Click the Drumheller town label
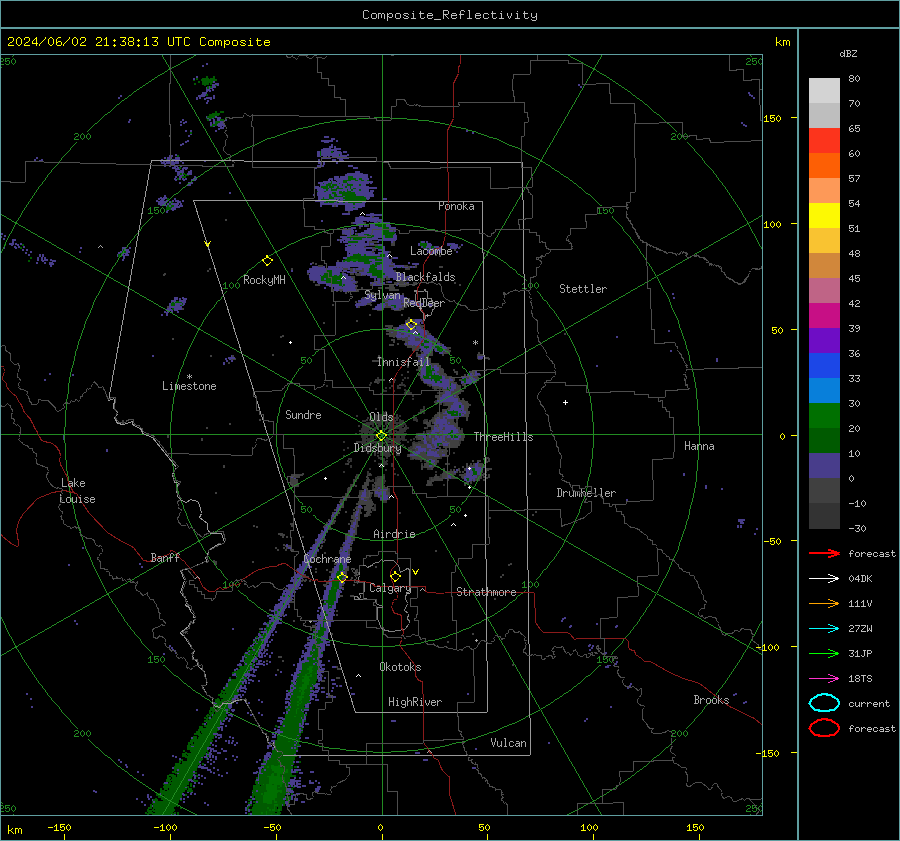 (x=586, y=493)
